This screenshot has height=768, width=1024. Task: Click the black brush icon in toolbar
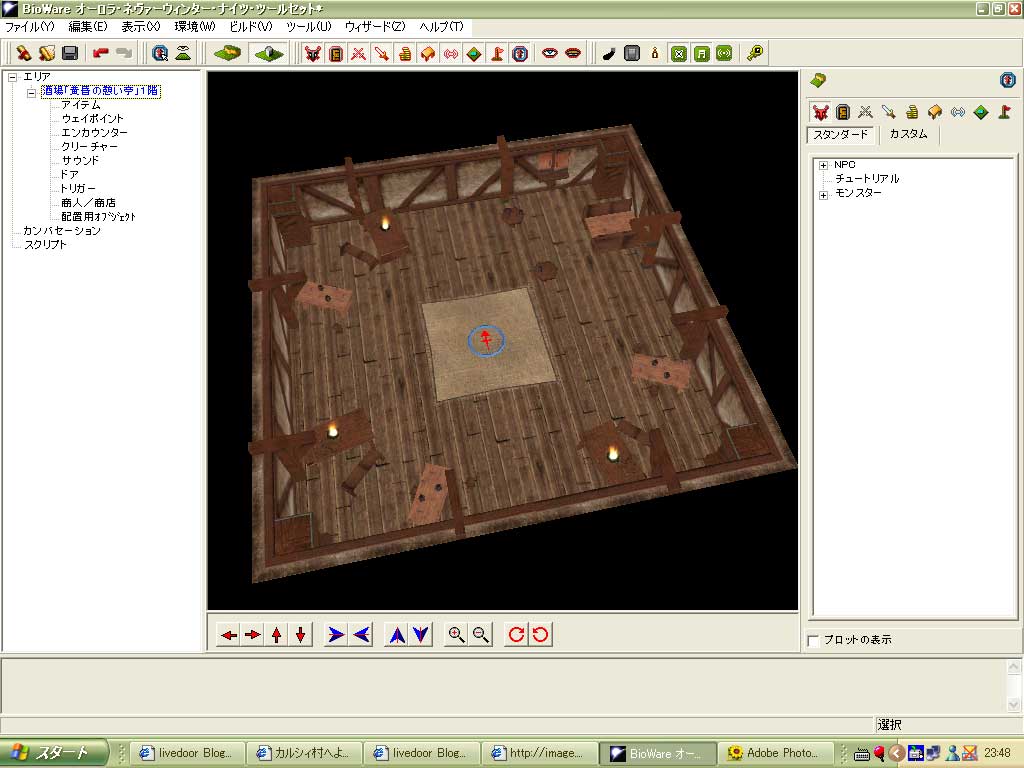(x=609, y=53)
